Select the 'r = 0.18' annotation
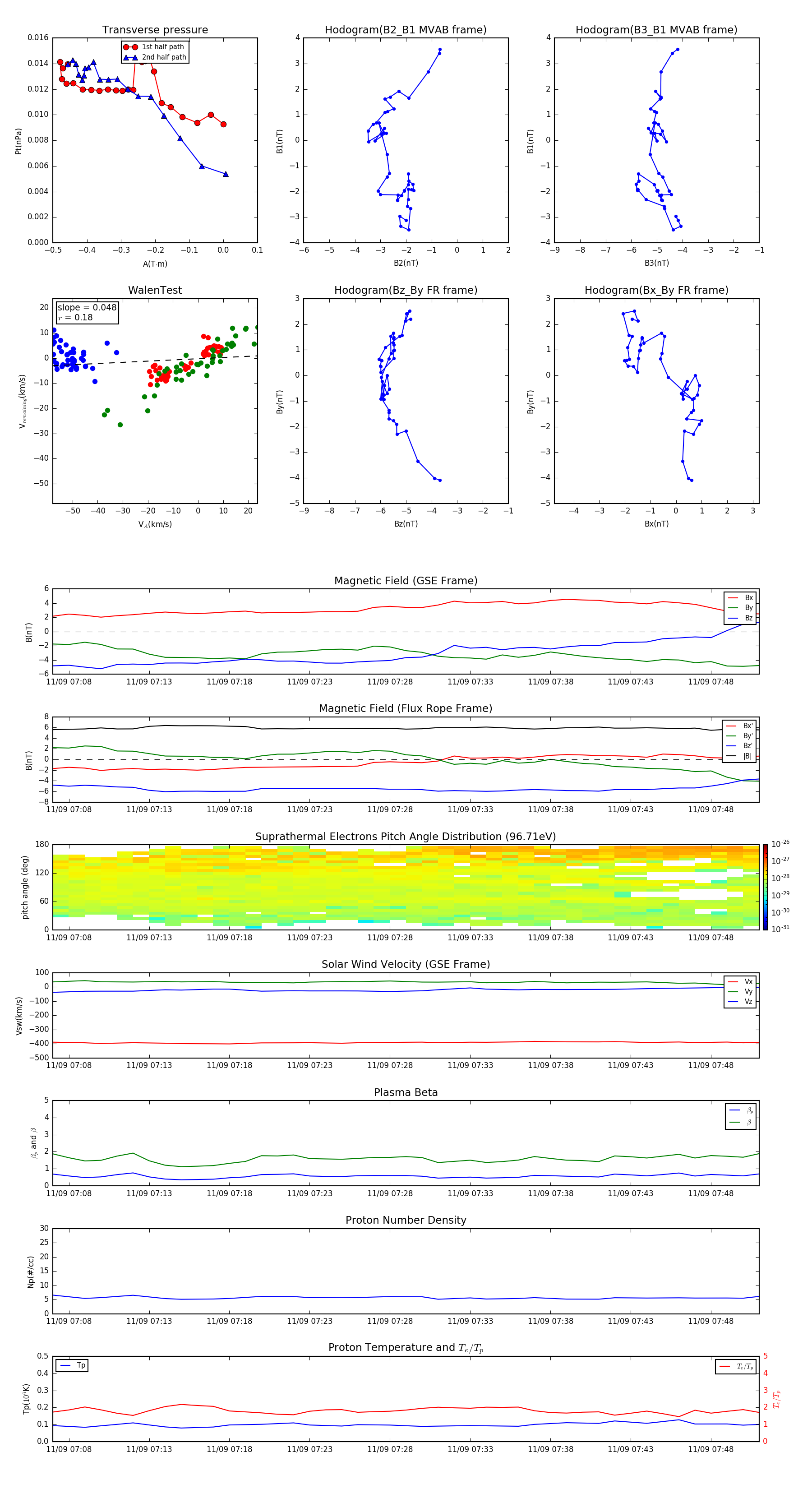 coord(75,317)
